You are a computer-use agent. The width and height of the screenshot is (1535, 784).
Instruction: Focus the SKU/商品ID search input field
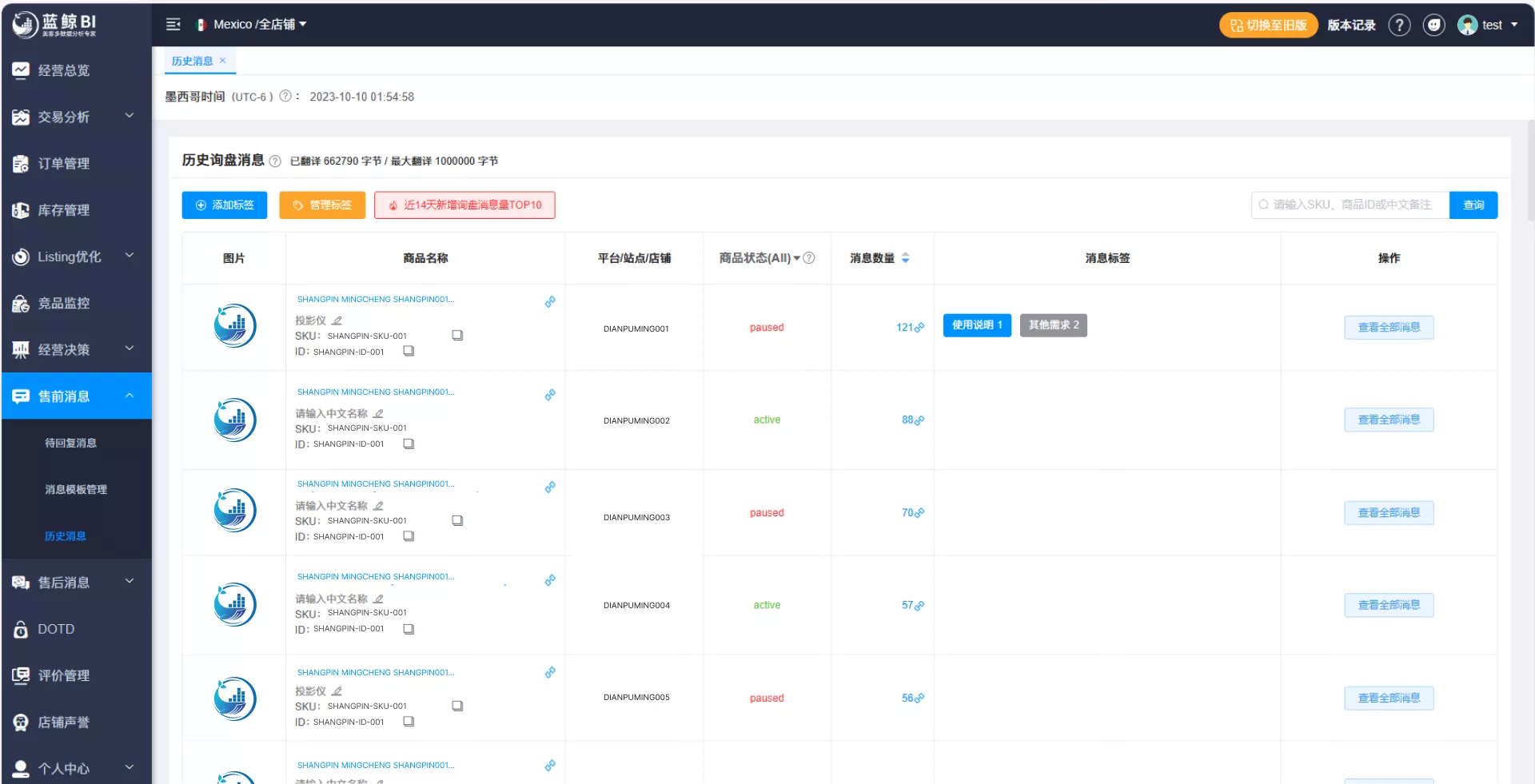pyautogui.click(x=1350, y=205)
